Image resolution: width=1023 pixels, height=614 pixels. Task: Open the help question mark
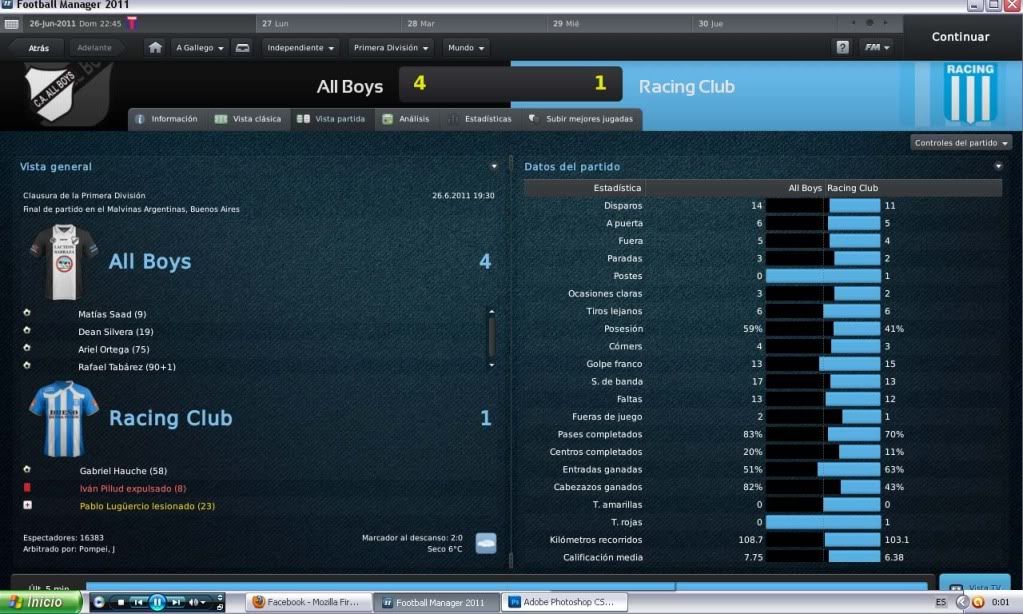842,47
